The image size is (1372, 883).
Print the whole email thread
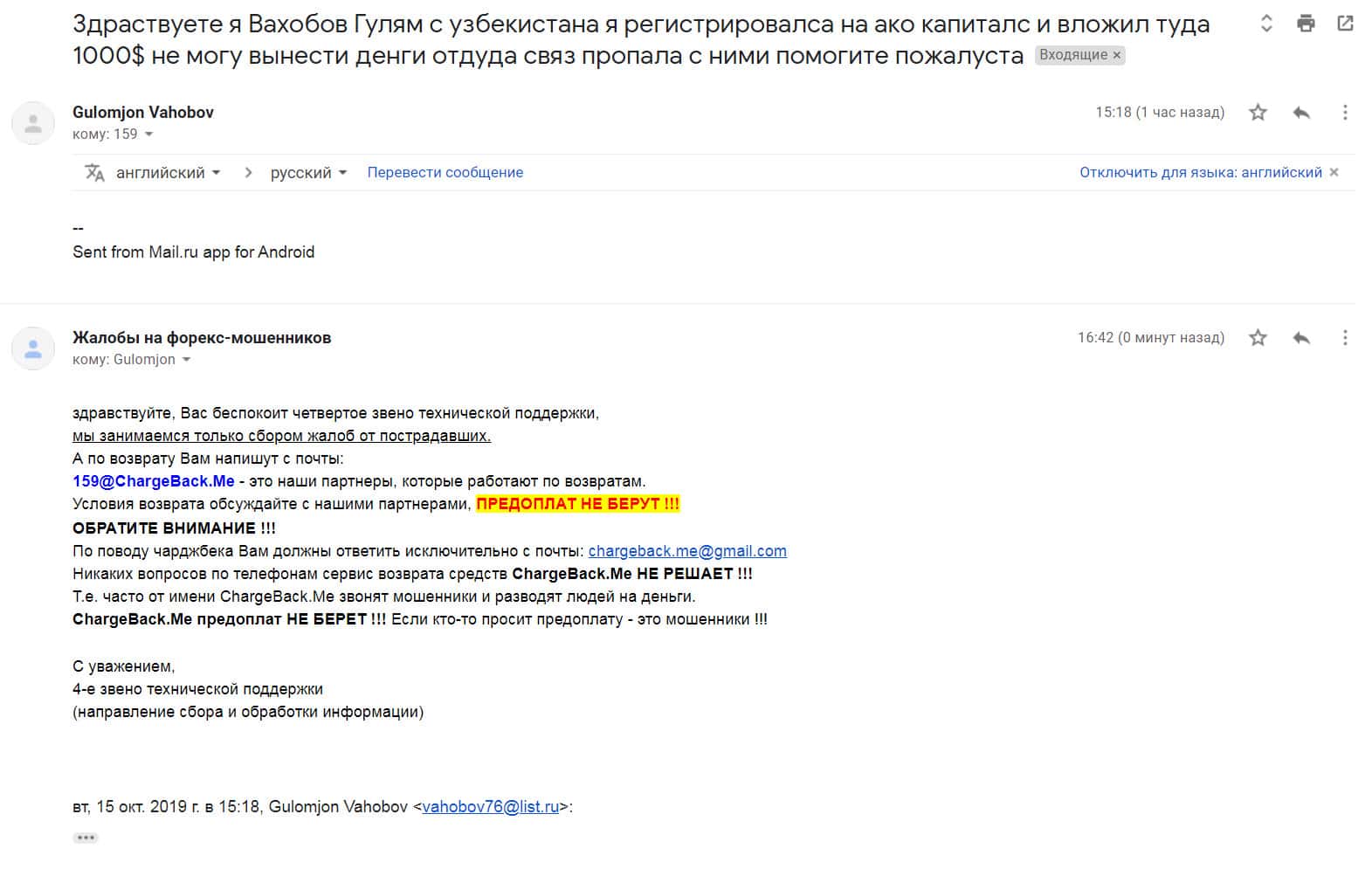[x=1306, y=24]
